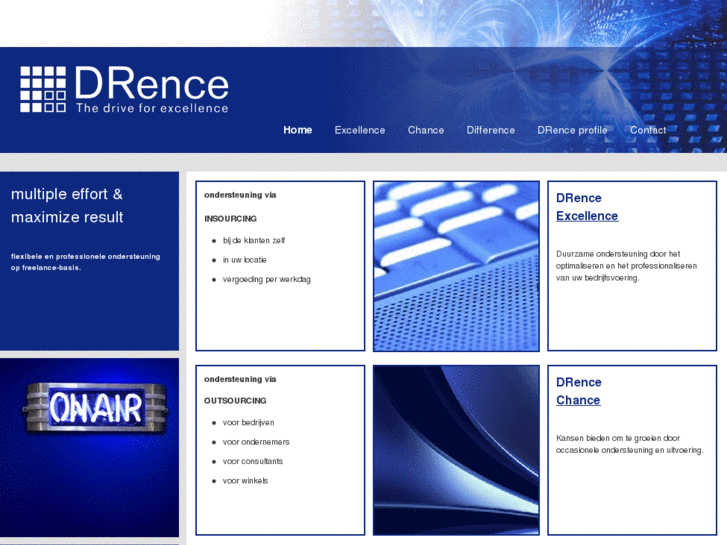727x545 pixels.
Task: Open the Home menu item
Action: pyautogui.click(x=298, y=130)
